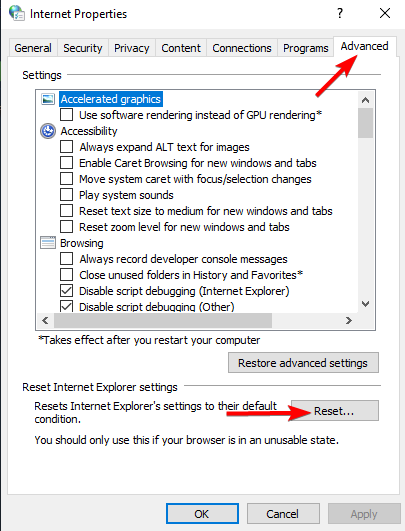Confirm the dialog with the OK button
Screen dimensions: 405x531
click(x=202, y=514)
